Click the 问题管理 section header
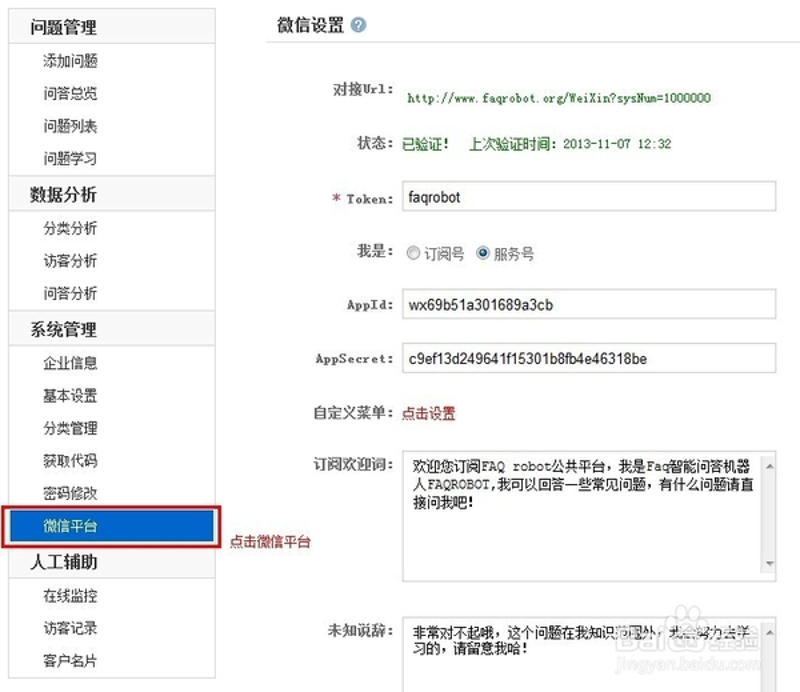This screenshot has height=692, width=800. [112, 27]
